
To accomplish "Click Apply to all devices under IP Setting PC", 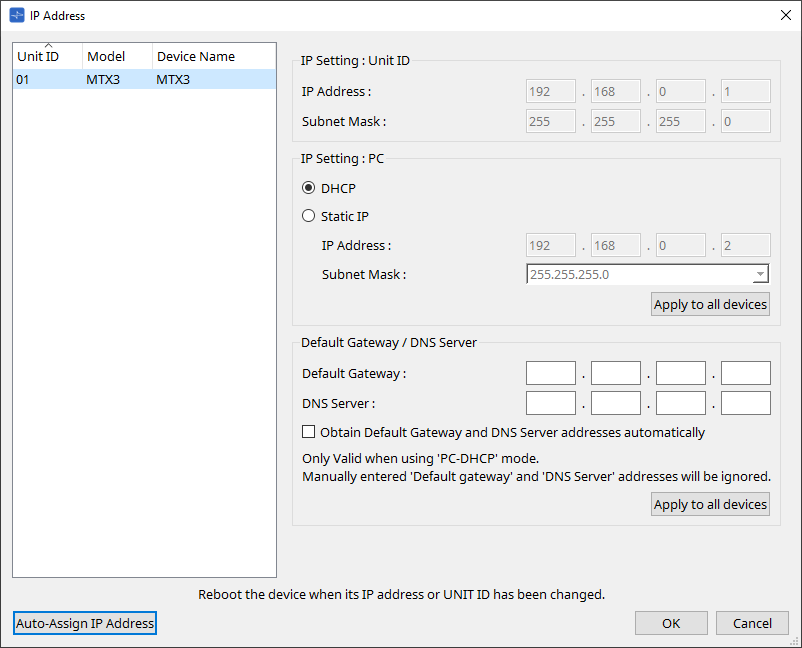I will (710, 304).
